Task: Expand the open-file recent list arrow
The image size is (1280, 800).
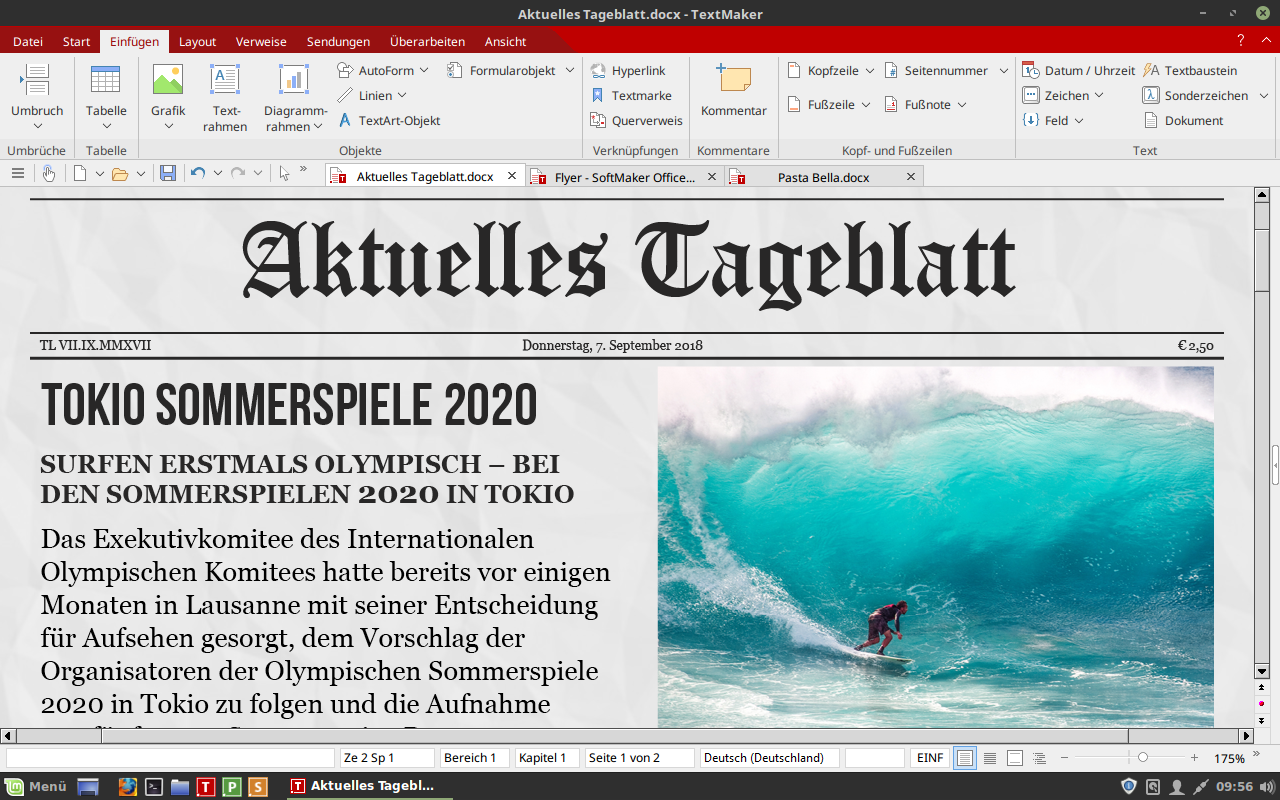Action: tap(141, 174)
